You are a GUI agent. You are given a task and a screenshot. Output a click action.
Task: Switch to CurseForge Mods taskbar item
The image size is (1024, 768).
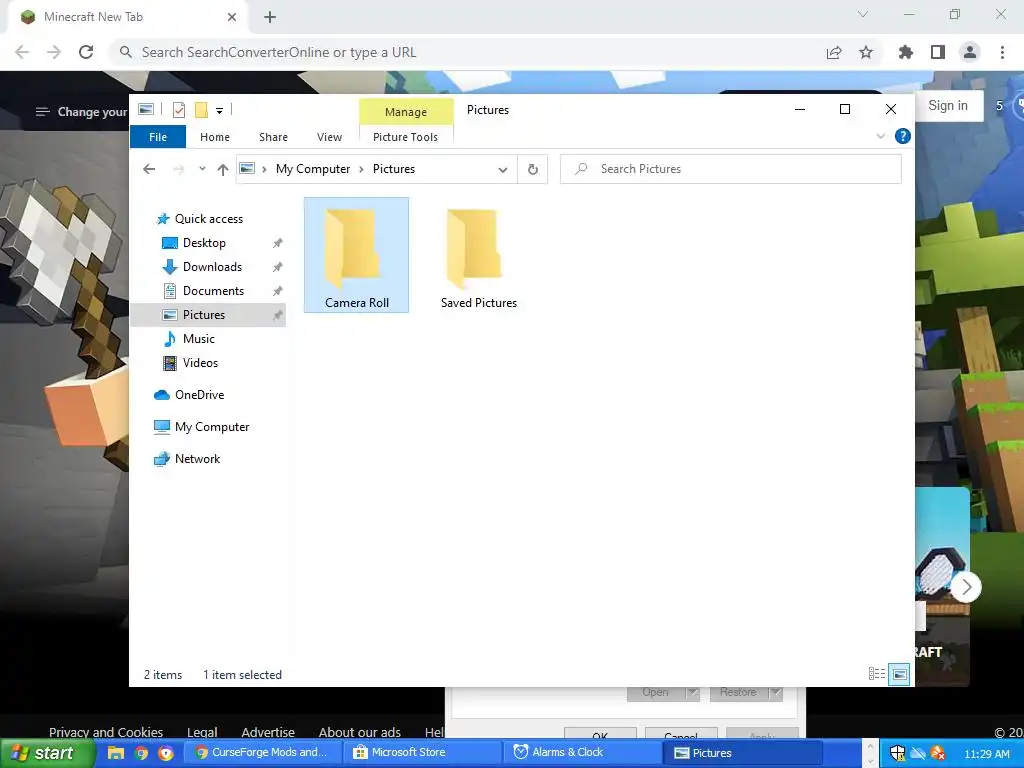tap(261, 753)
